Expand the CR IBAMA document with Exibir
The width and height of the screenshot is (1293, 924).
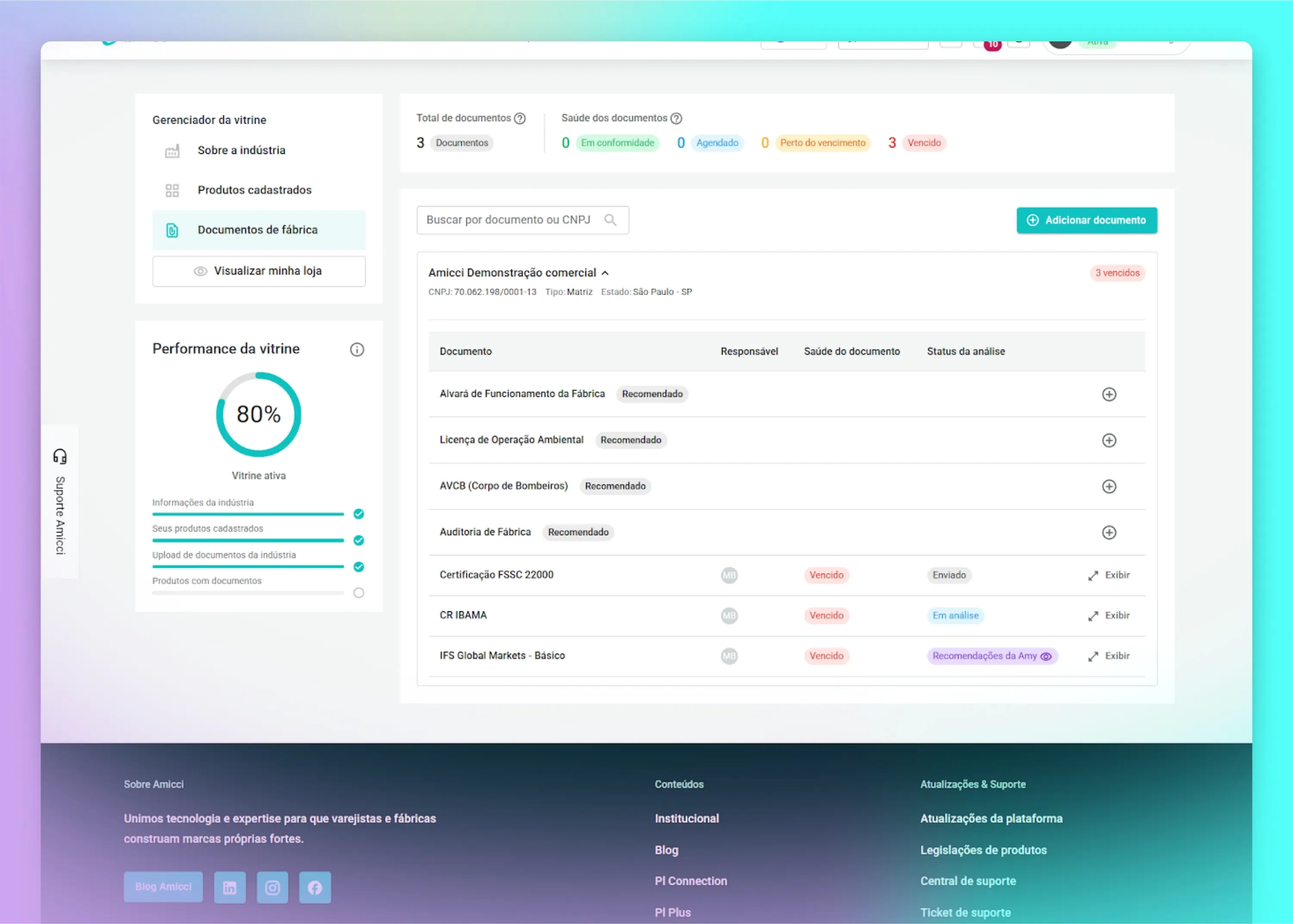tap(1109, 615)
